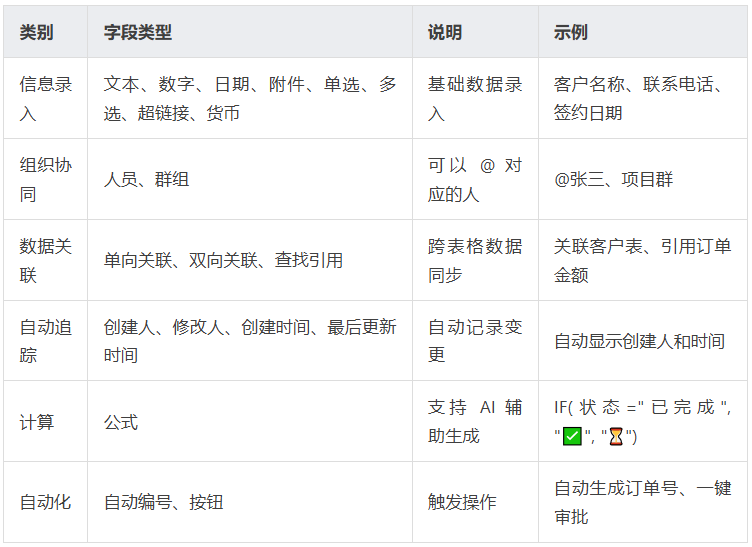Select the 计算 category cell
The image size is (752, 547).
click(46, 421)
